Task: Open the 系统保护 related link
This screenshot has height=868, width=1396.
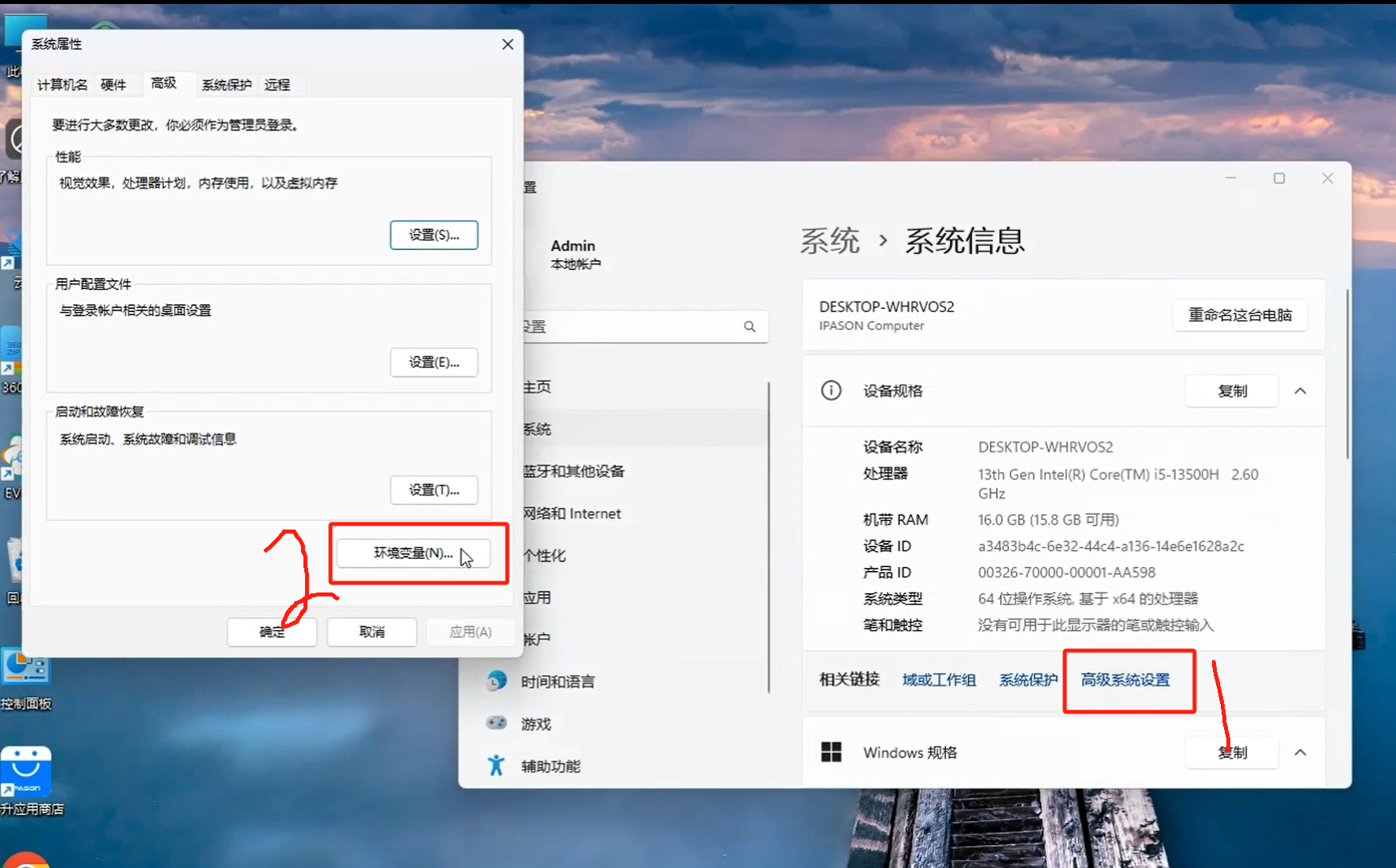Action: pyautogui.click(x=1028, y=680)
